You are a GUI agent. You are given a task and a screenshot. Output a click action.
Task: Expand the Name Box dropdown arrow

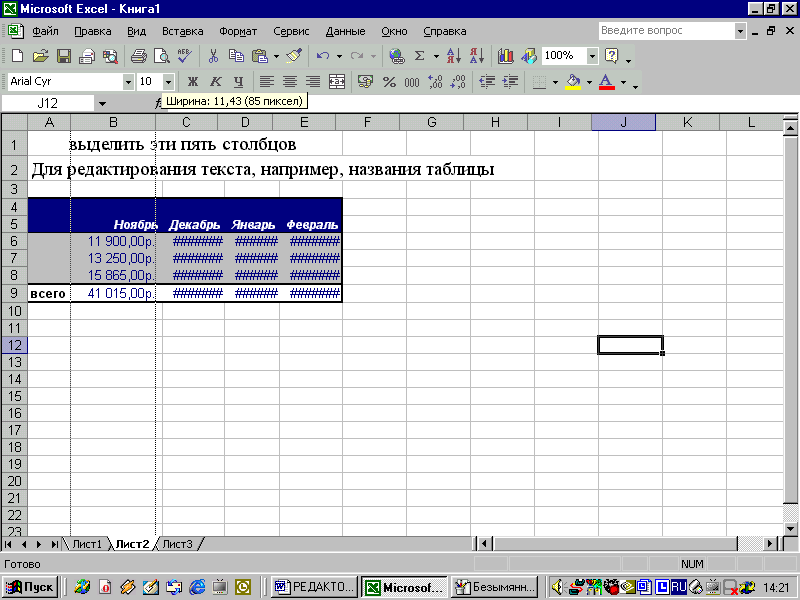tap(103, 104)
